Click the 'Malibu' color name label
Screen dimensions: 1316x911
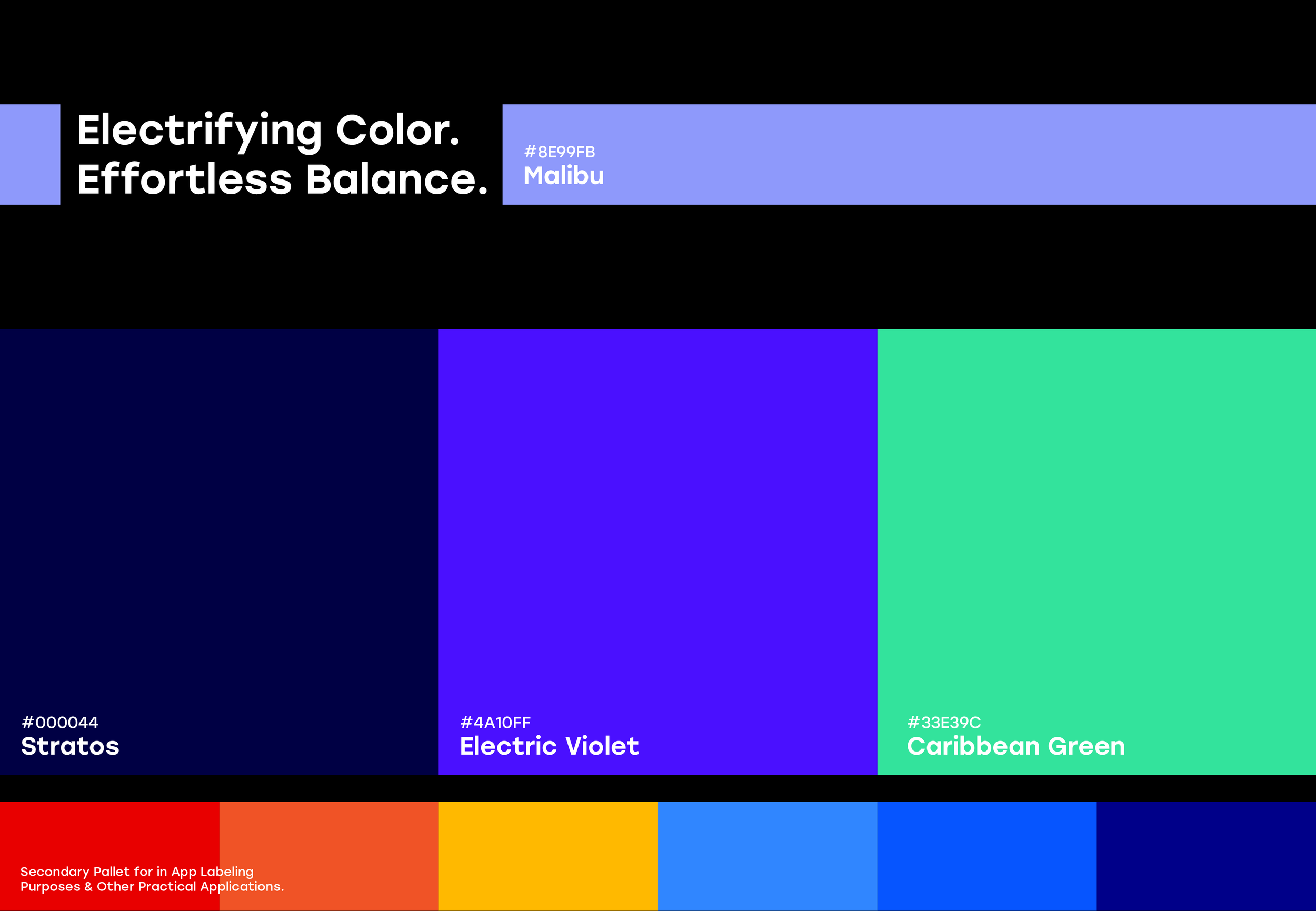[x=563, y=176]
